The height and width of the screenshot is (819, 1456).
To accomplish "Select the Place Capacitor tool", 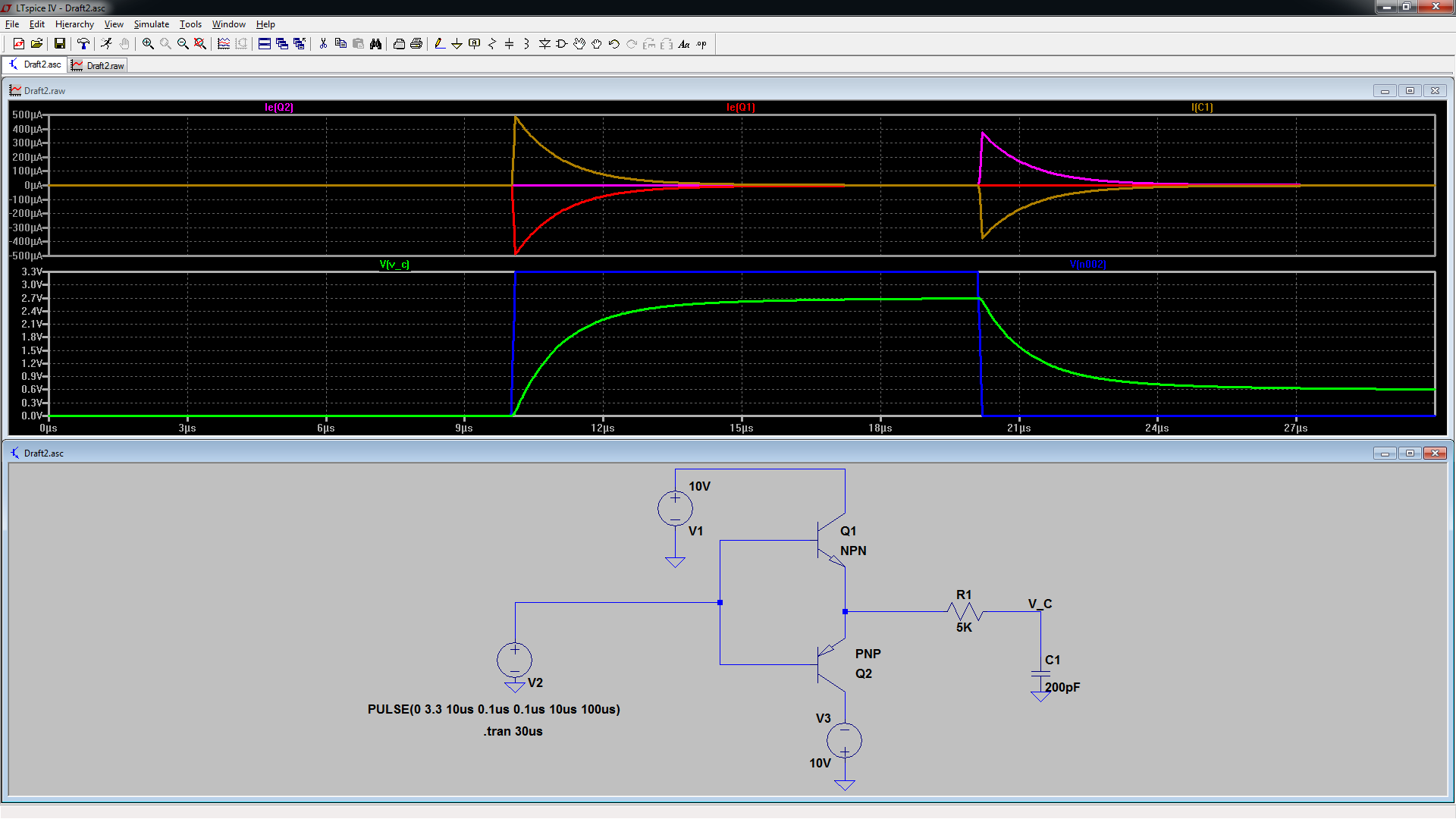I will tap(510, 44).
